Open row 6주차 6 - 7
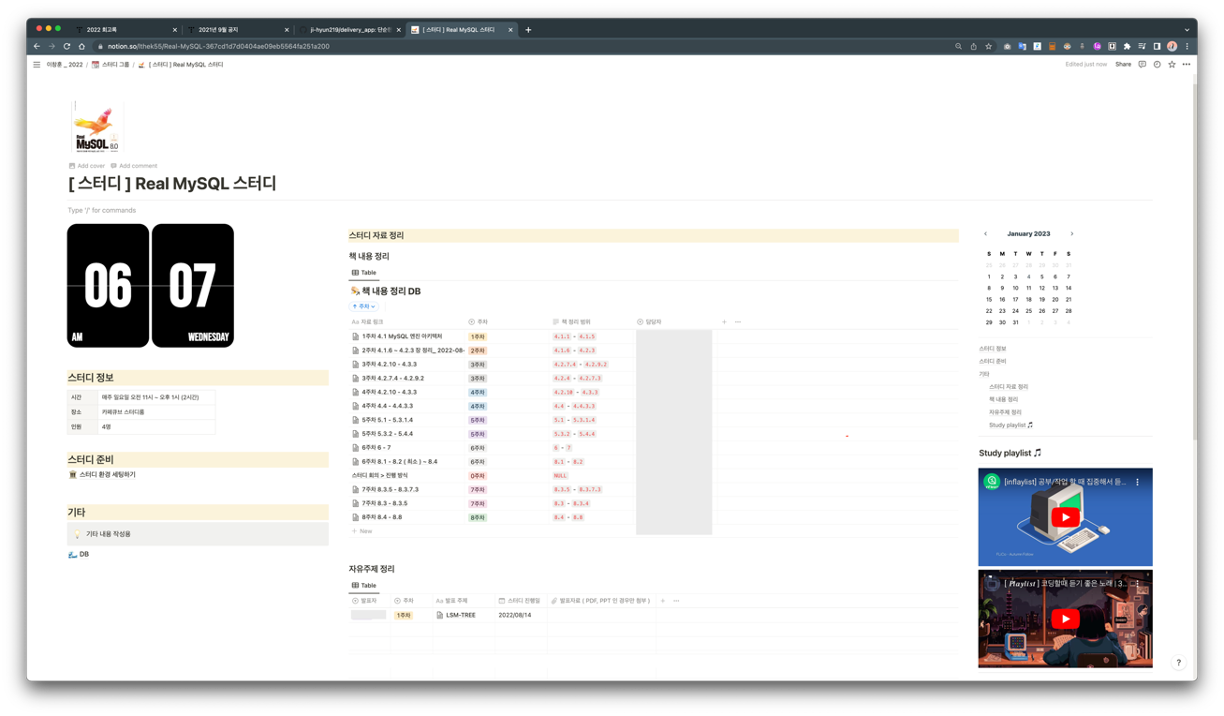 click(376, 448)
